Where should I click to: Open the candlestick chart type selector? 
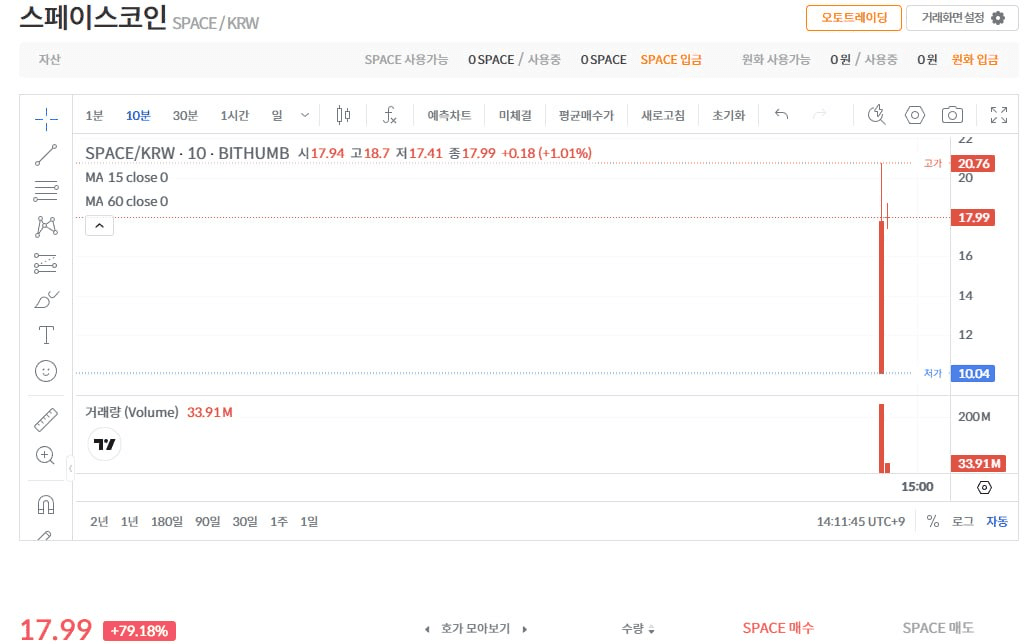343,115
